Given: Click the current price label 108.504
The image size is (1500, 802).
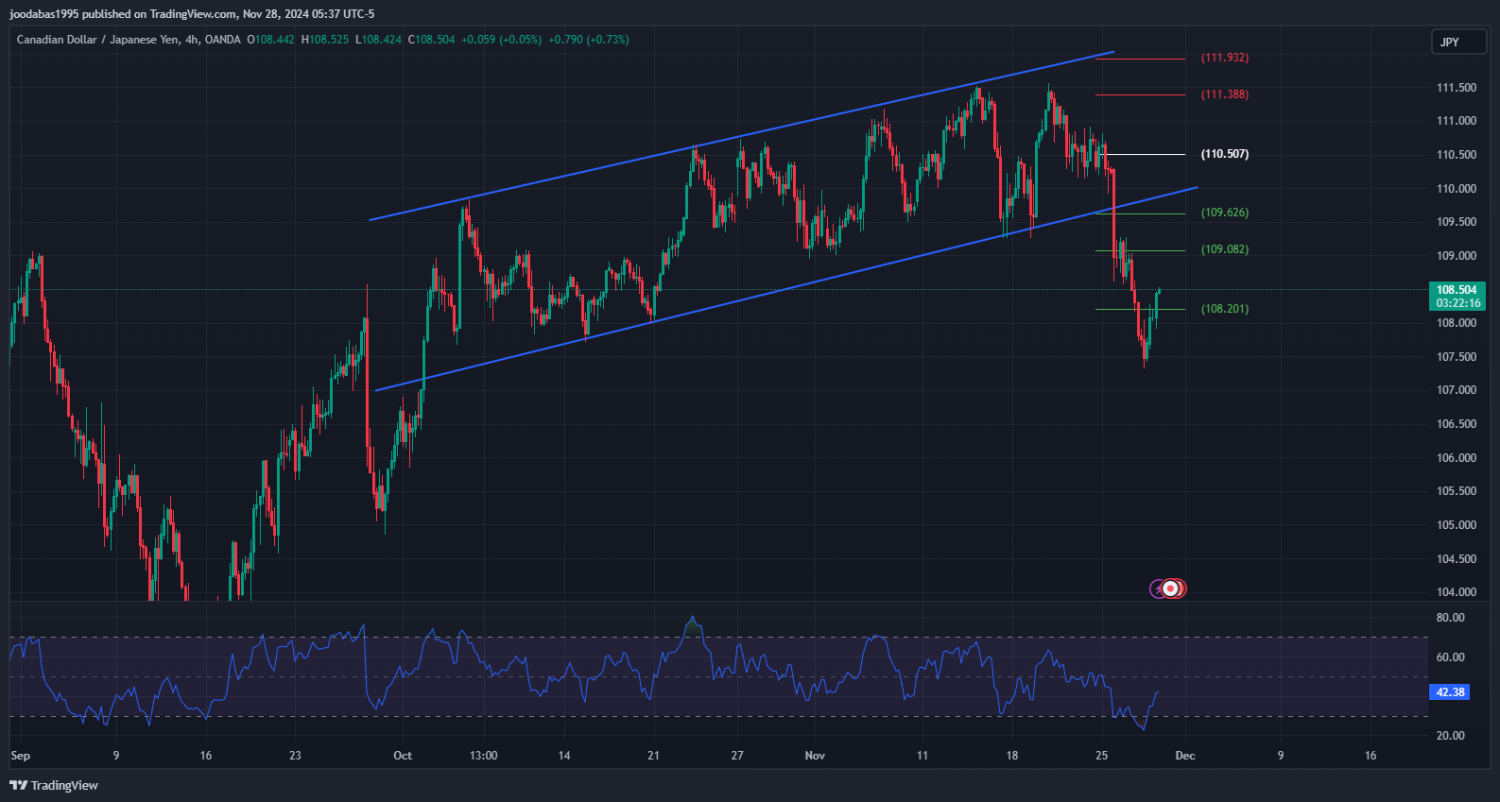Looking at the screenshot, I should (x=1455, y=289).
